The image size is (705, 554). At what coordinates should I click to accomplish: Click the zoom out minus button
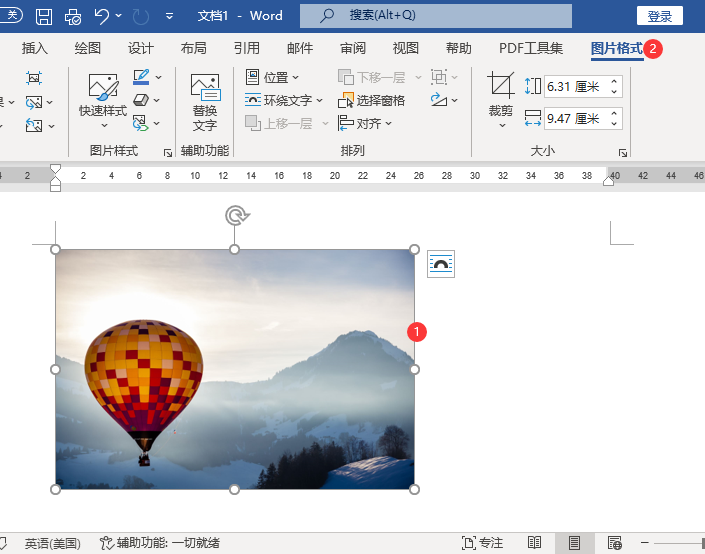pyautogui.click(x=644, y=543)
